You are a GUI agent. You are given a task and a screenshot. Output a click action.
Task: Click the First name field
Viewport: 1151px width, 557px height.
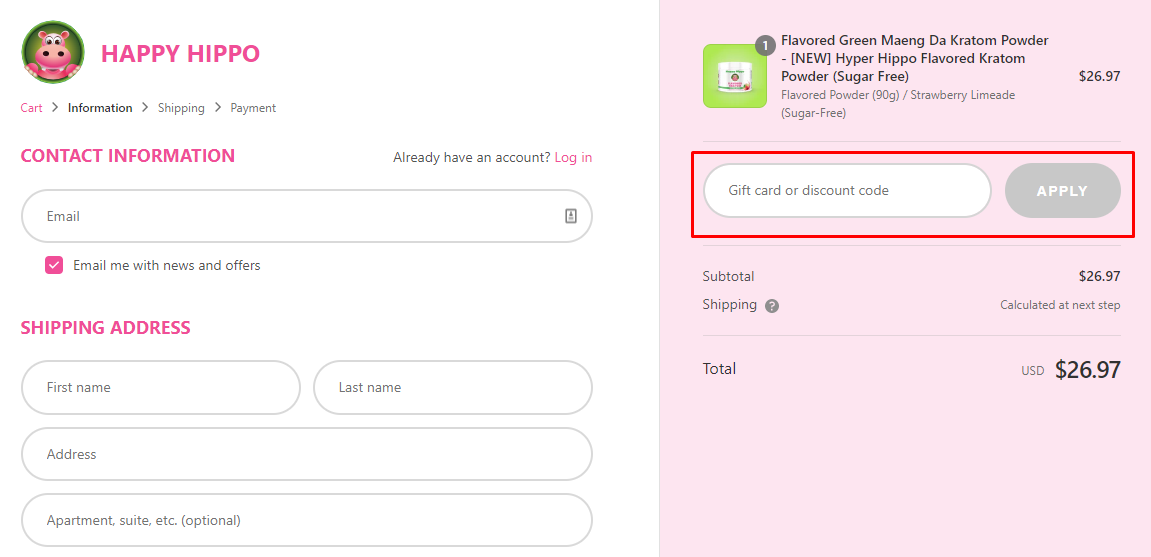160,387
